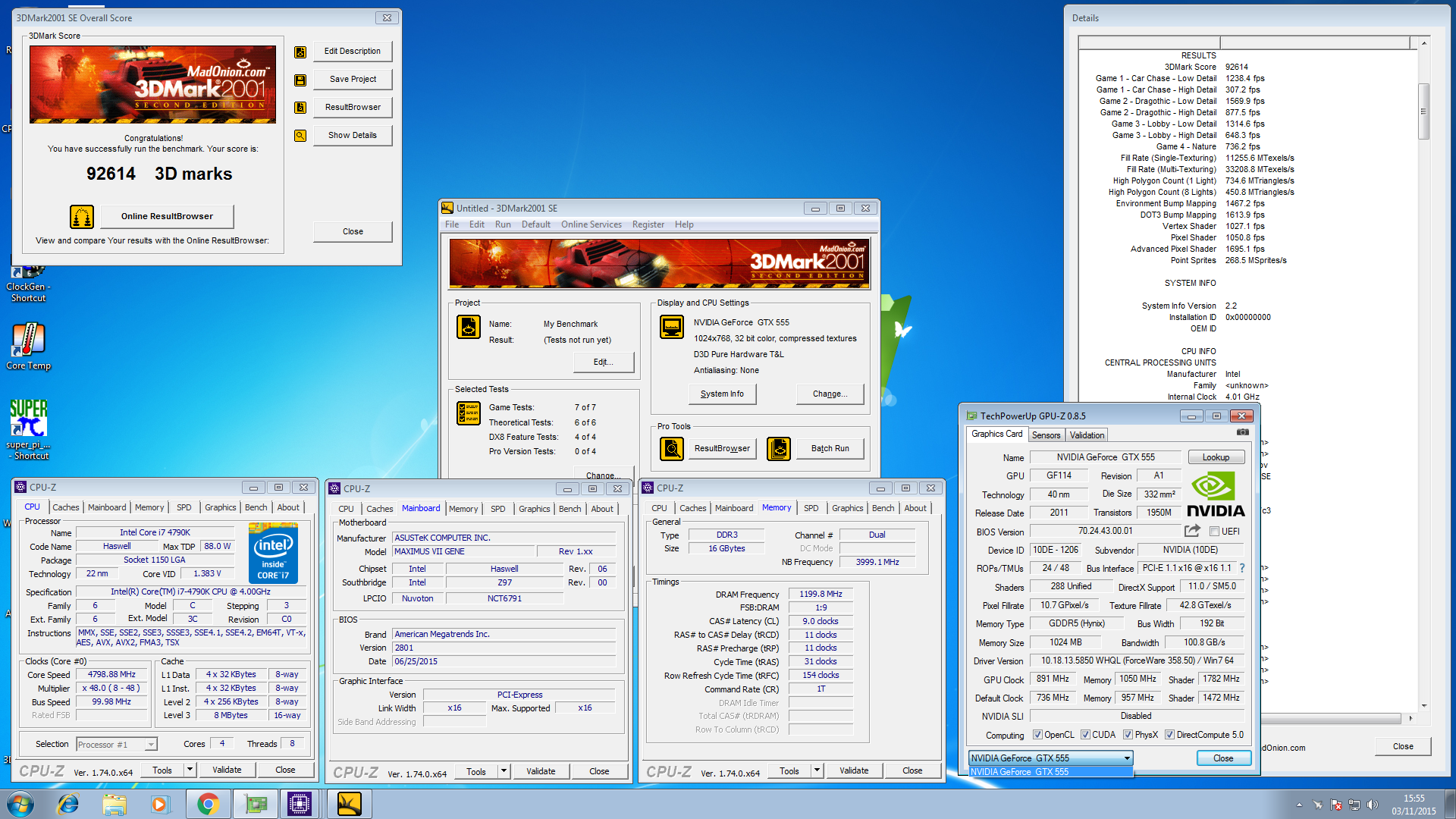Expand Tools dropdown arrow in Memory window

click(817, 771)
